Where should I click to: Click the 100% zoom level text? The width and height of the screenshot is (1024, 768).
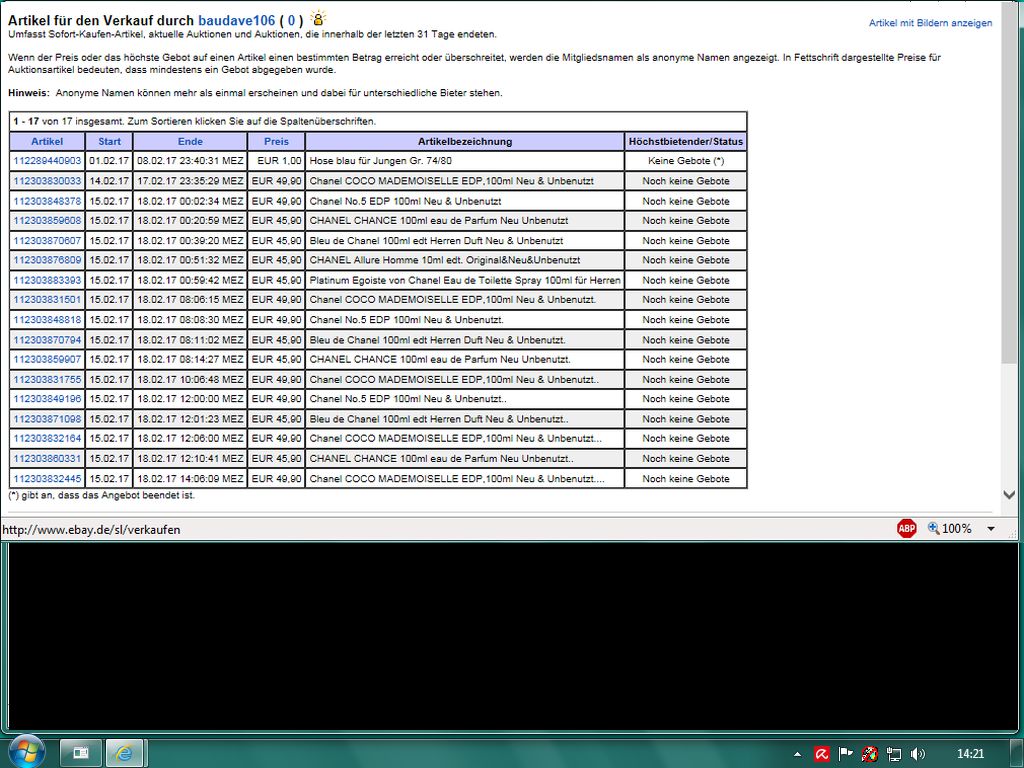click(x=957, y=528)
